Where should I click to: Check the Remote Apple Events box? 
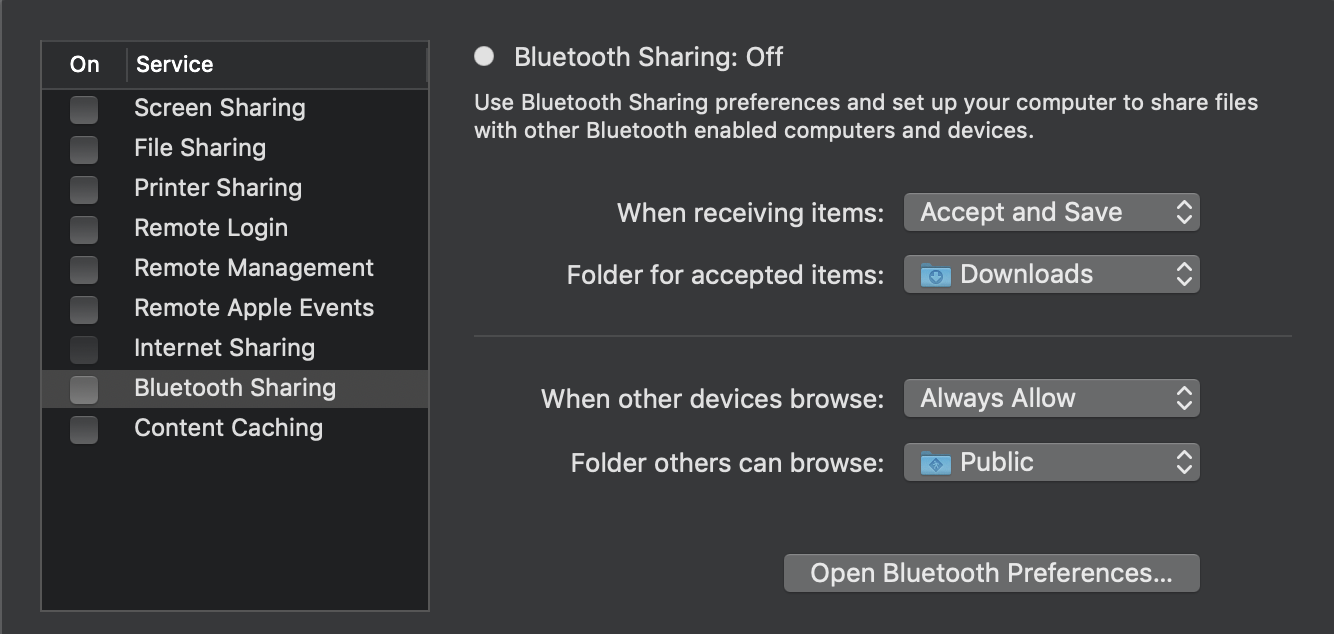pos(84,309)
